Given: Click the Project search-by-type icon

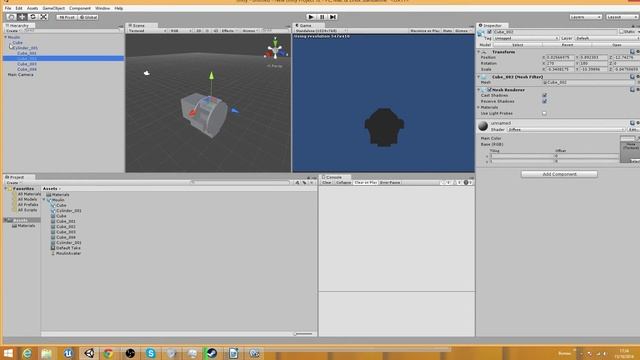Looking at the screenshot, I should click(x=298, y=182).
